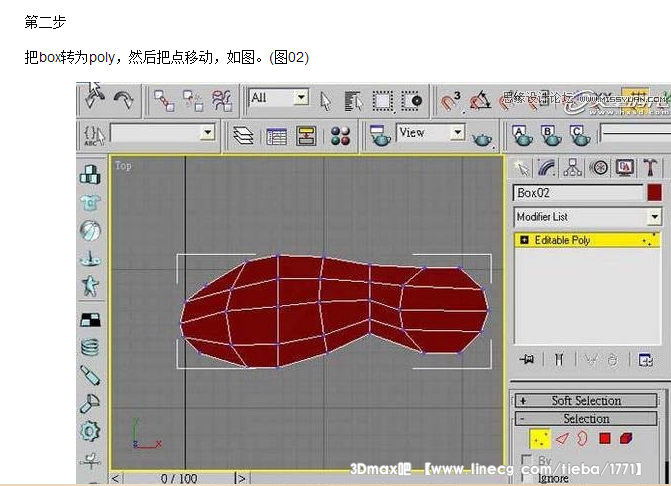Enable the By Vertex checkbox
The height and width of the screenshot is (486, 671).
[527, 460]
